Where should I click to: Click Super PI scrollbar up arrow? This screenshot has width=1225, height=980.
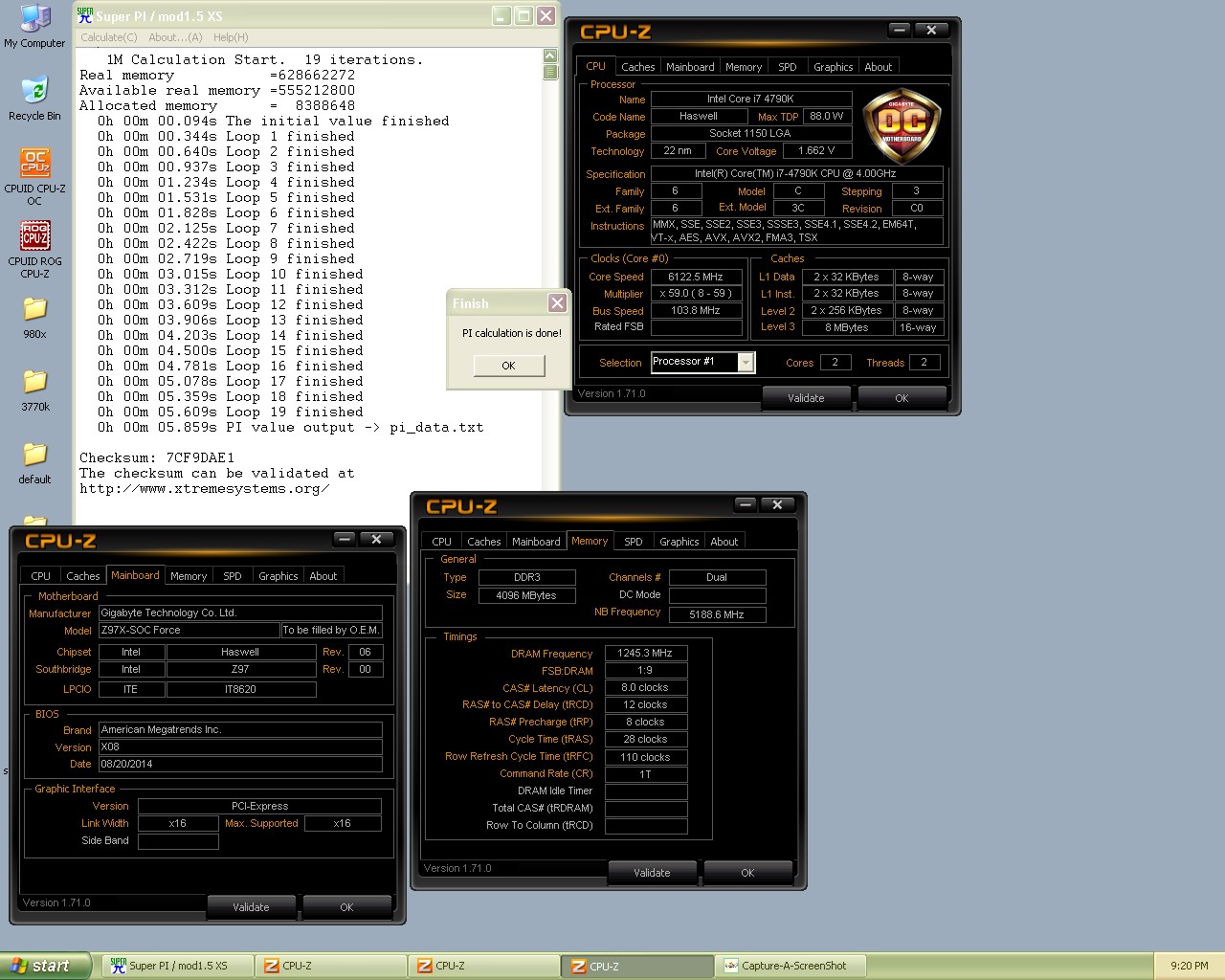click(x=550, y=56)
